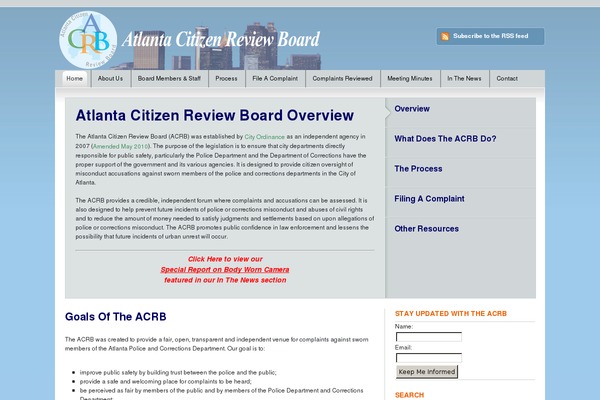Click STAY UPDATED WITH THE ACRB heading
The width and height of the screenshot is (600, 400).
(451, 313)
